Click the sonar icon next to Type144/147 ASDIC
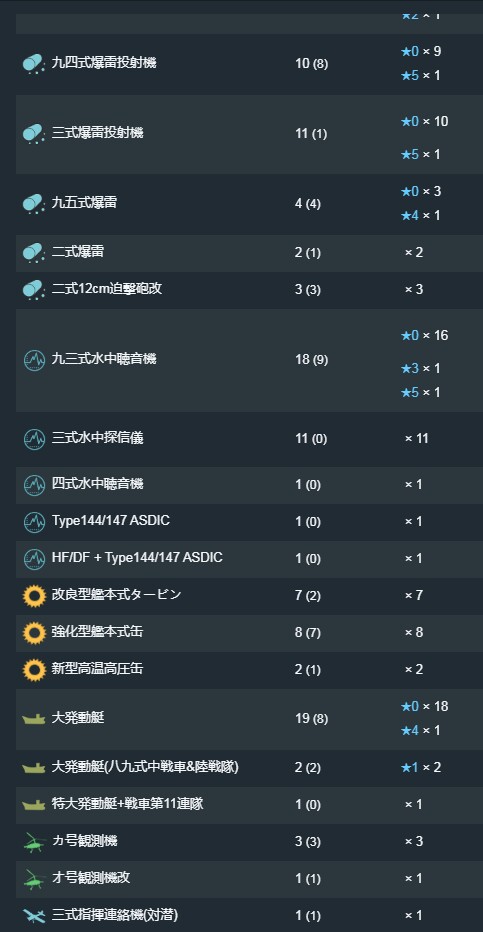The image size is (483, 932). point(34,522)
